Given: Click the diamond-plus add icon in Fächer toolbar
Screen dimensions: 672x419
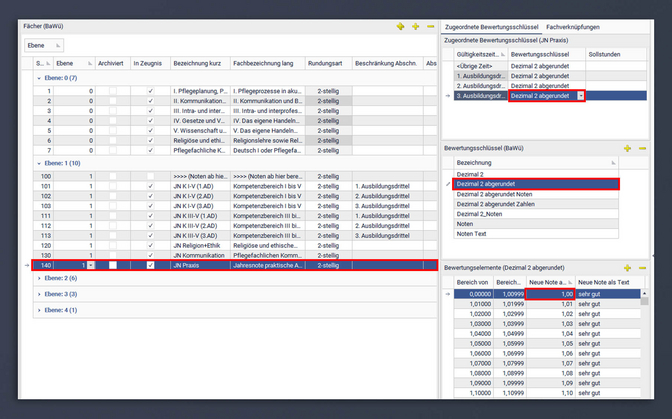Looking at the screenshot, I should click(x=401, y=25).
